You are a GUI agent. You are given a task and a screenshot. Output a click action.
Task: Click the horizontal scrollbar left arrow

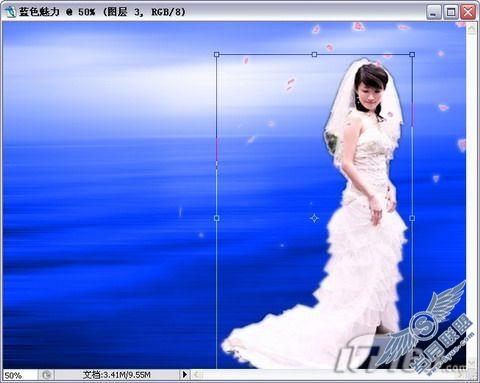(x=197, y=375)
